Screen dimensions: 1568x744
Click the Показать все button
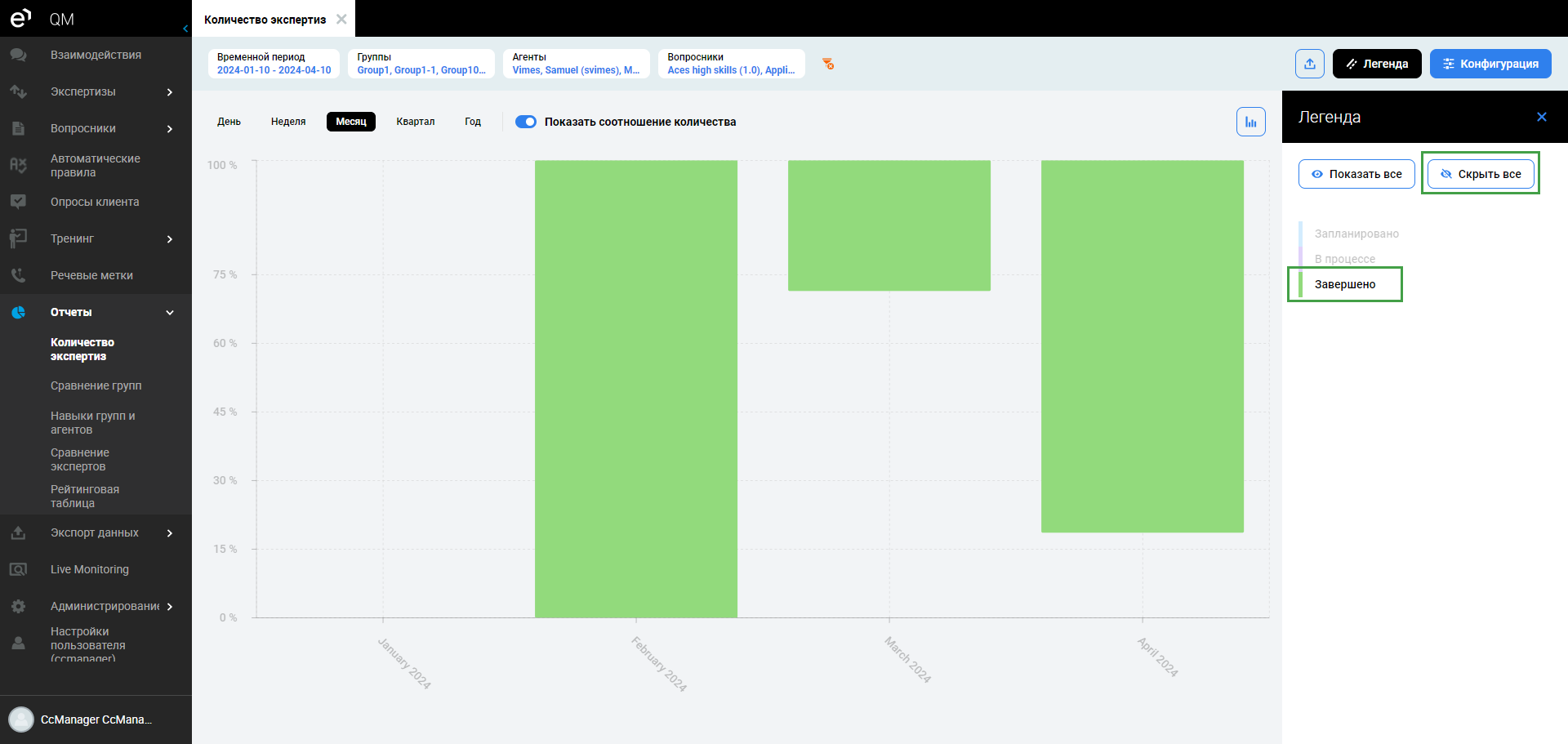(1356, 174)
